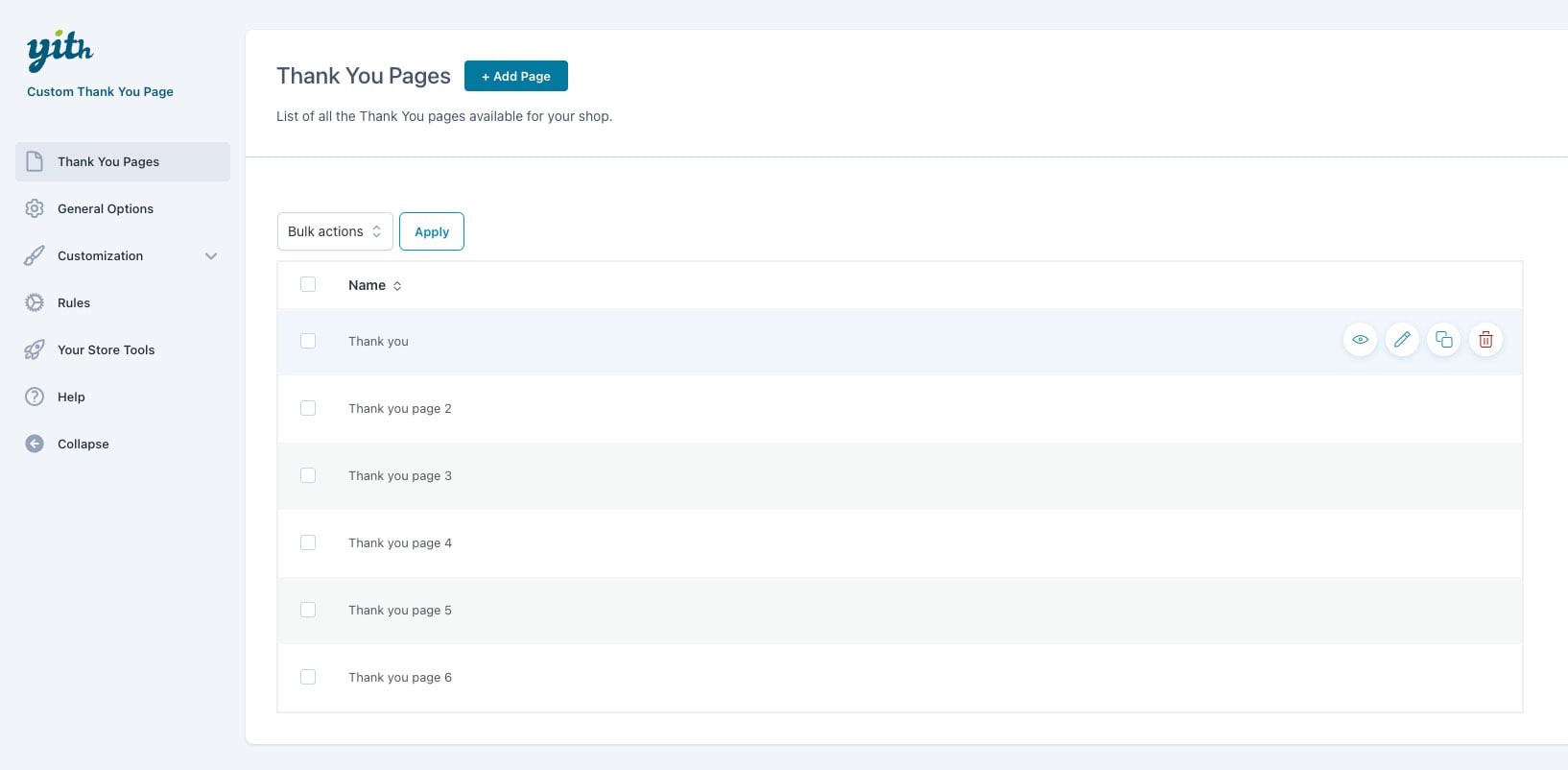The width and height of the screenshot is (1568, 770).
Task: Duplicate the Thank you page via copy icon
Action: (1443, 340)
